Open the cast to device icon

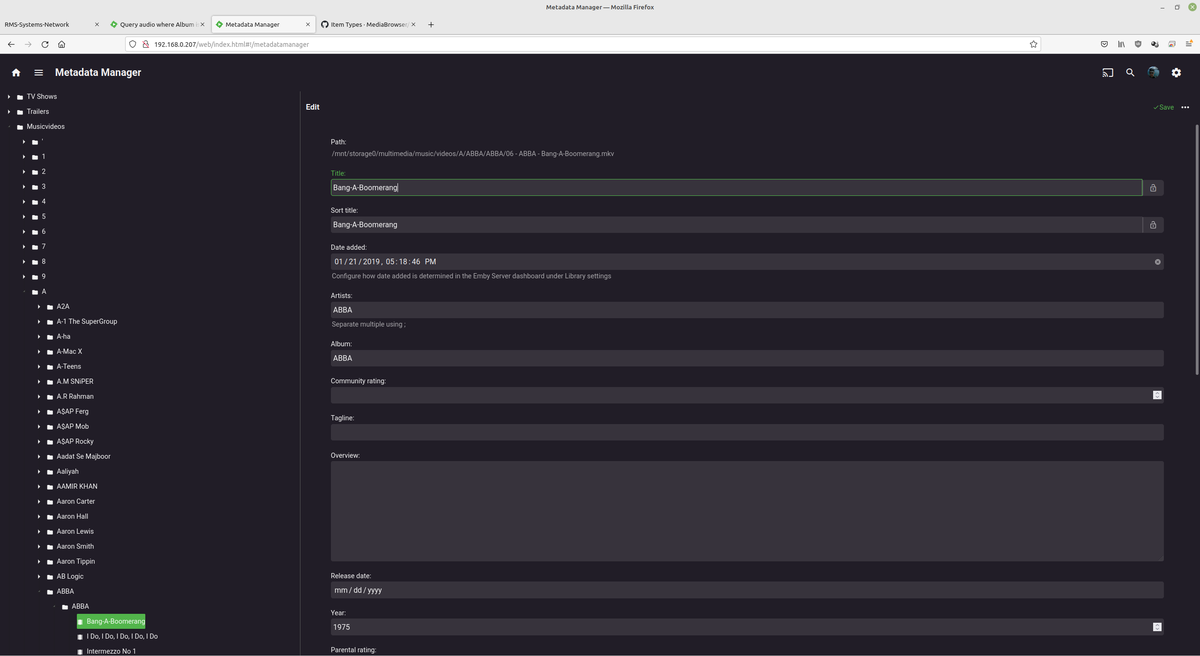(x=1108, y=72)
